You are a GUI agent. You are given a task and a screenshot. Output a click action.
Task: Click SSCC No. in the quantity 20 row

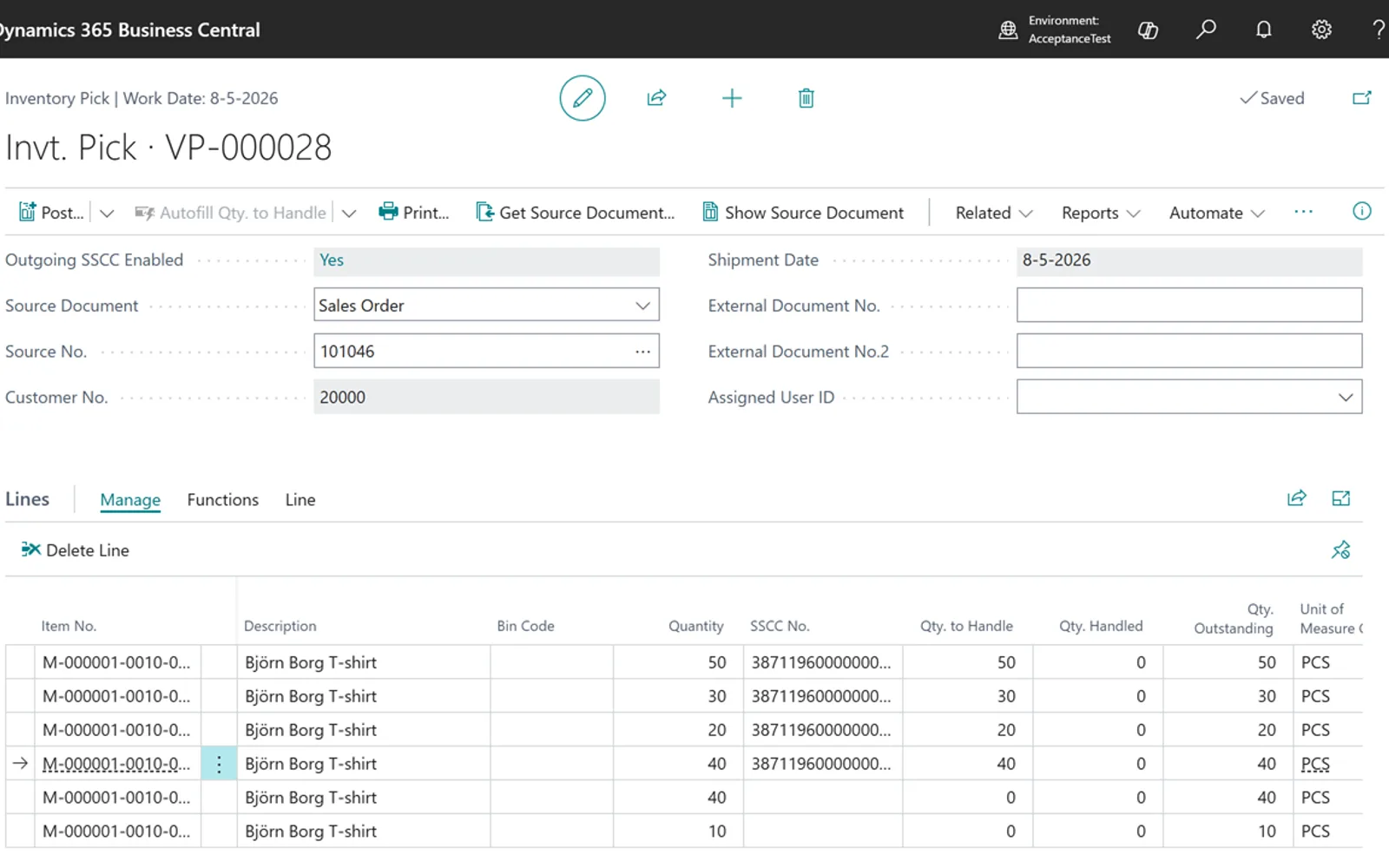pyautogui.click(x=821, y=730)
